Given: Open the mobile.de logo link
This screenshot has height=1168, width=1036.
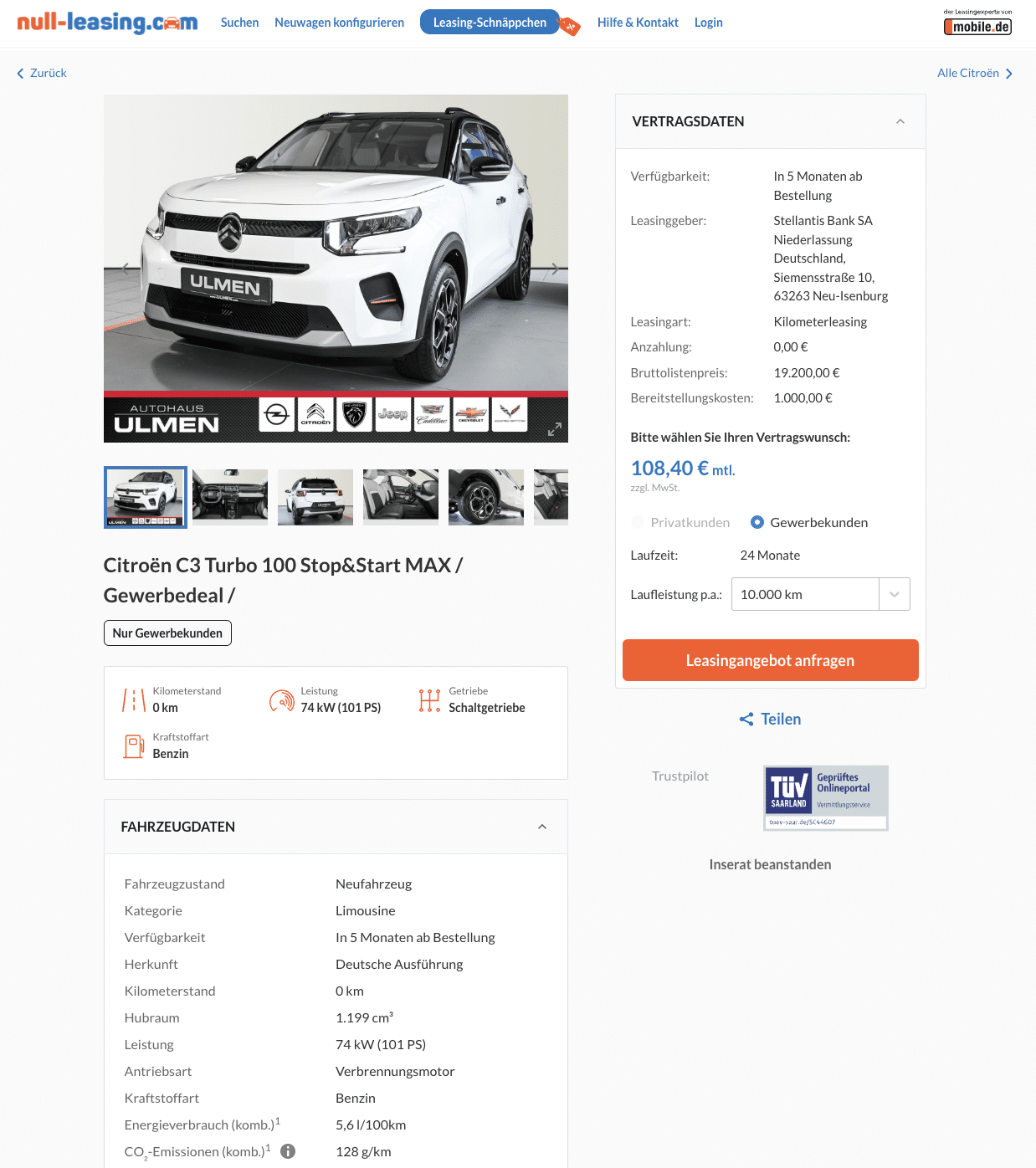Looking at the screenshot, I should (x=977, y=23).
